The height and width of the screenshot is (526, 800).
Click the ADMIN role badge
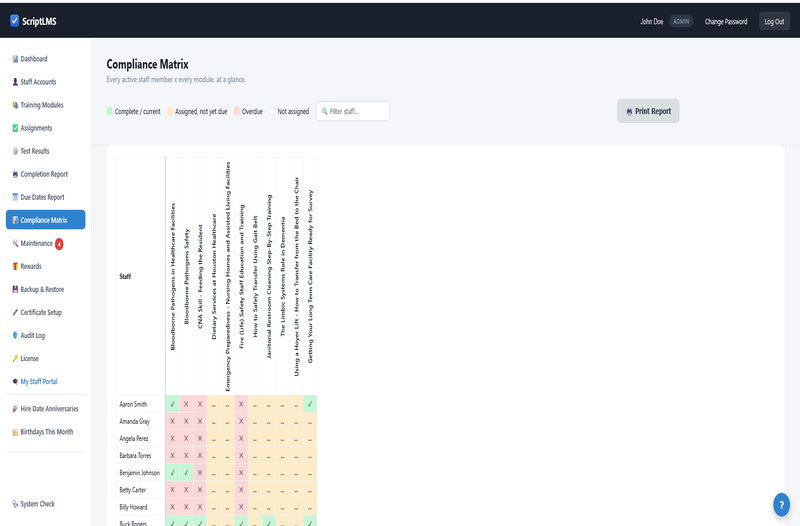click(x=681, y=21)
